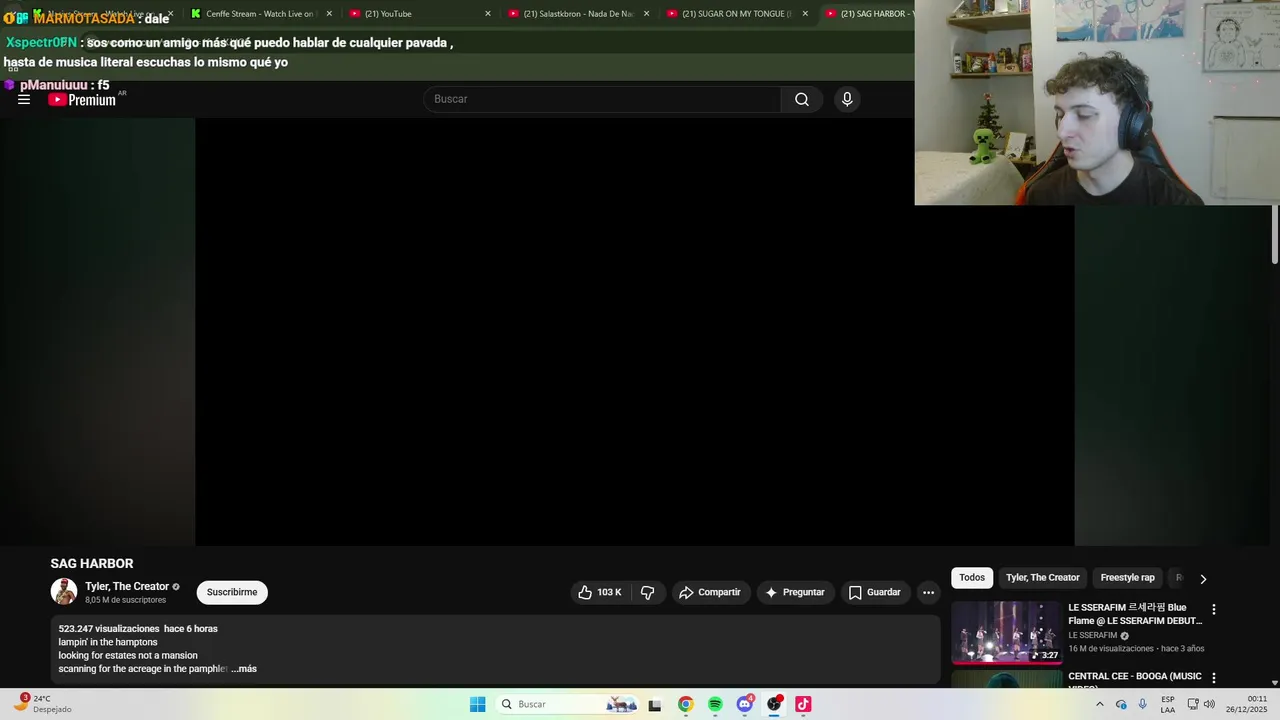Open the Salastkbron - Nada De Nada tab
This screenshot has height=720, width=1280.
point(578,14)
